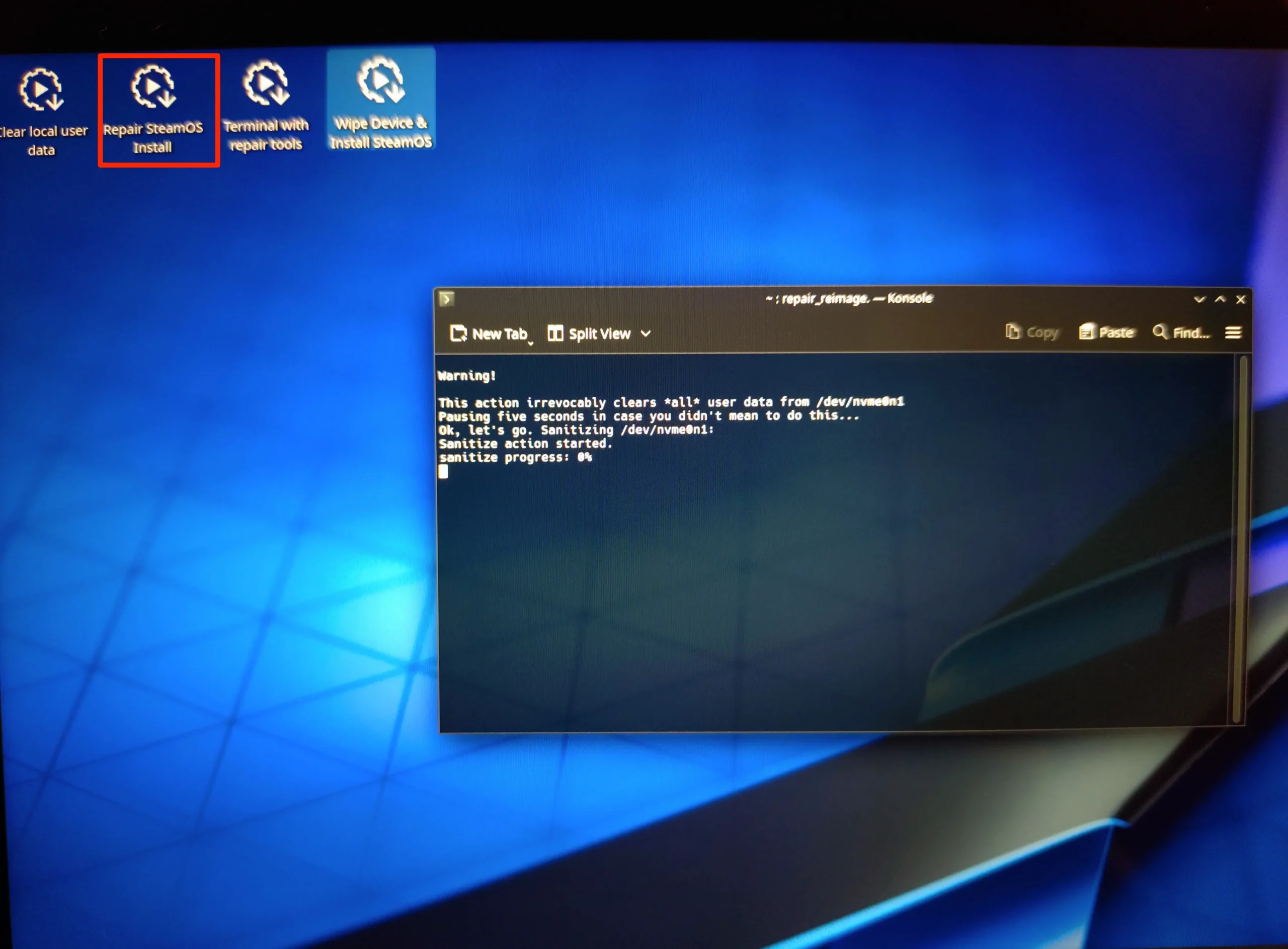Image resolution: width=1288 pixels, height=949 pixels.
Task: Launch the Repair SteamOS Install shortcut
Action: click(x=153, y=110)
